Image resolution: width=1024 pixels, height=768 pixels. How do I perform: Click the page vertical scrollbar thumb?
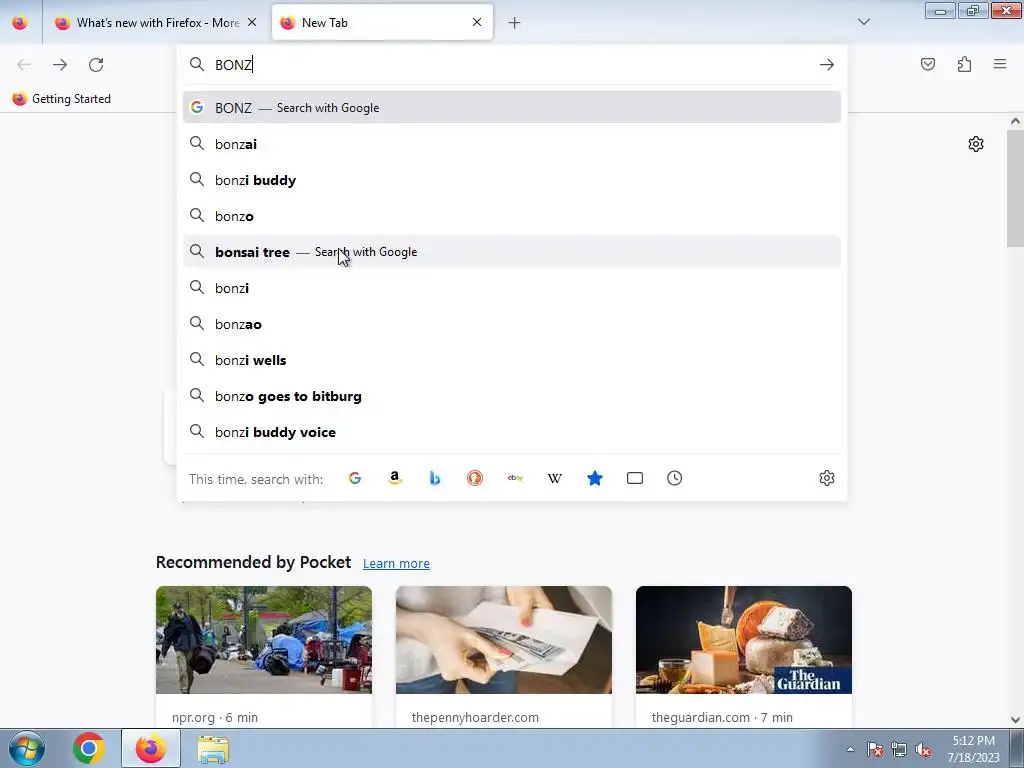click(1016, 188)
